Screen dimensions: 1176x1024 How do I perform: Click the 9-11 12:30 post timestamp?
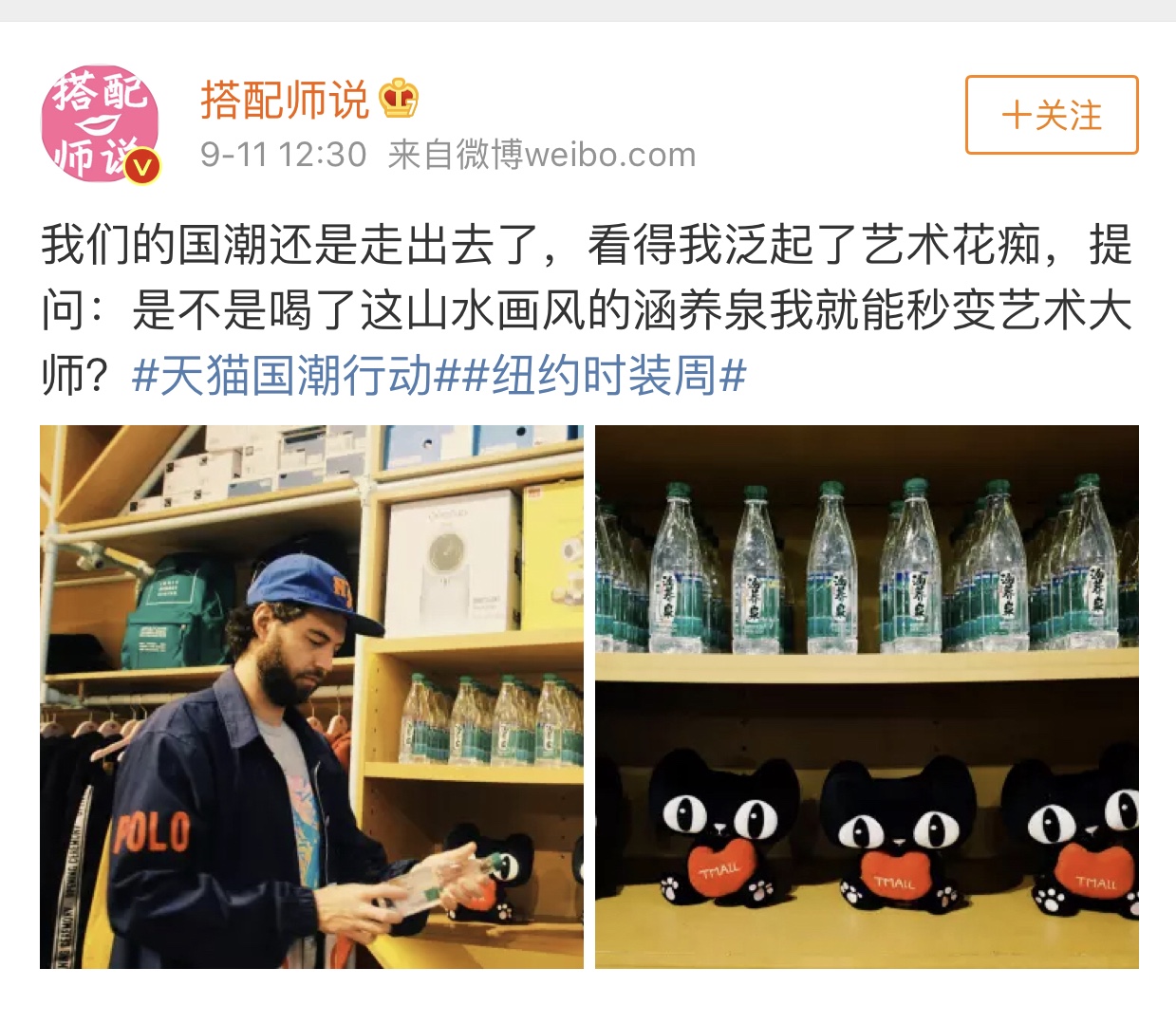(283, 154)
